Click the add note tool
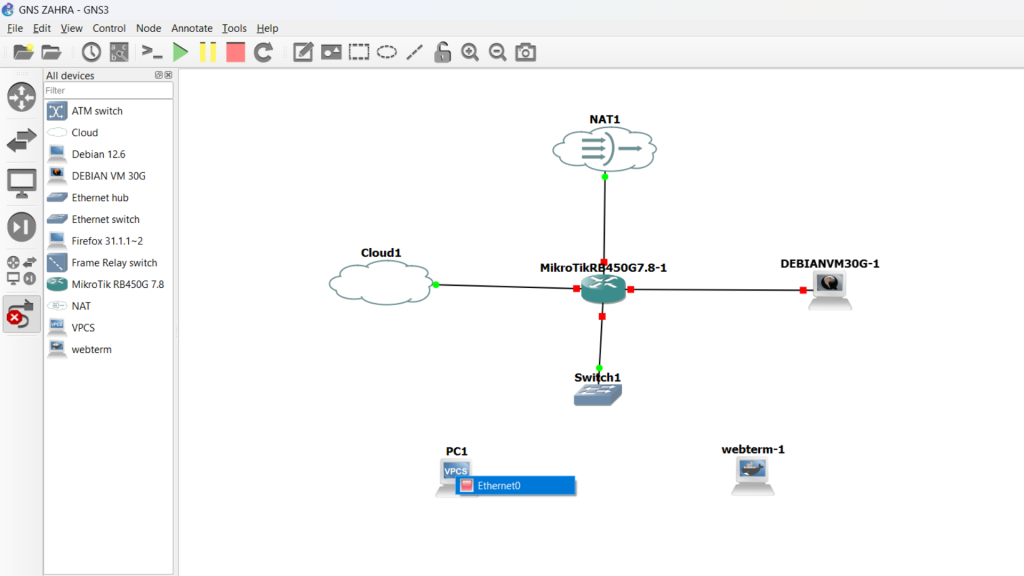Screen dimensions: 1024x576 (303, 52)
